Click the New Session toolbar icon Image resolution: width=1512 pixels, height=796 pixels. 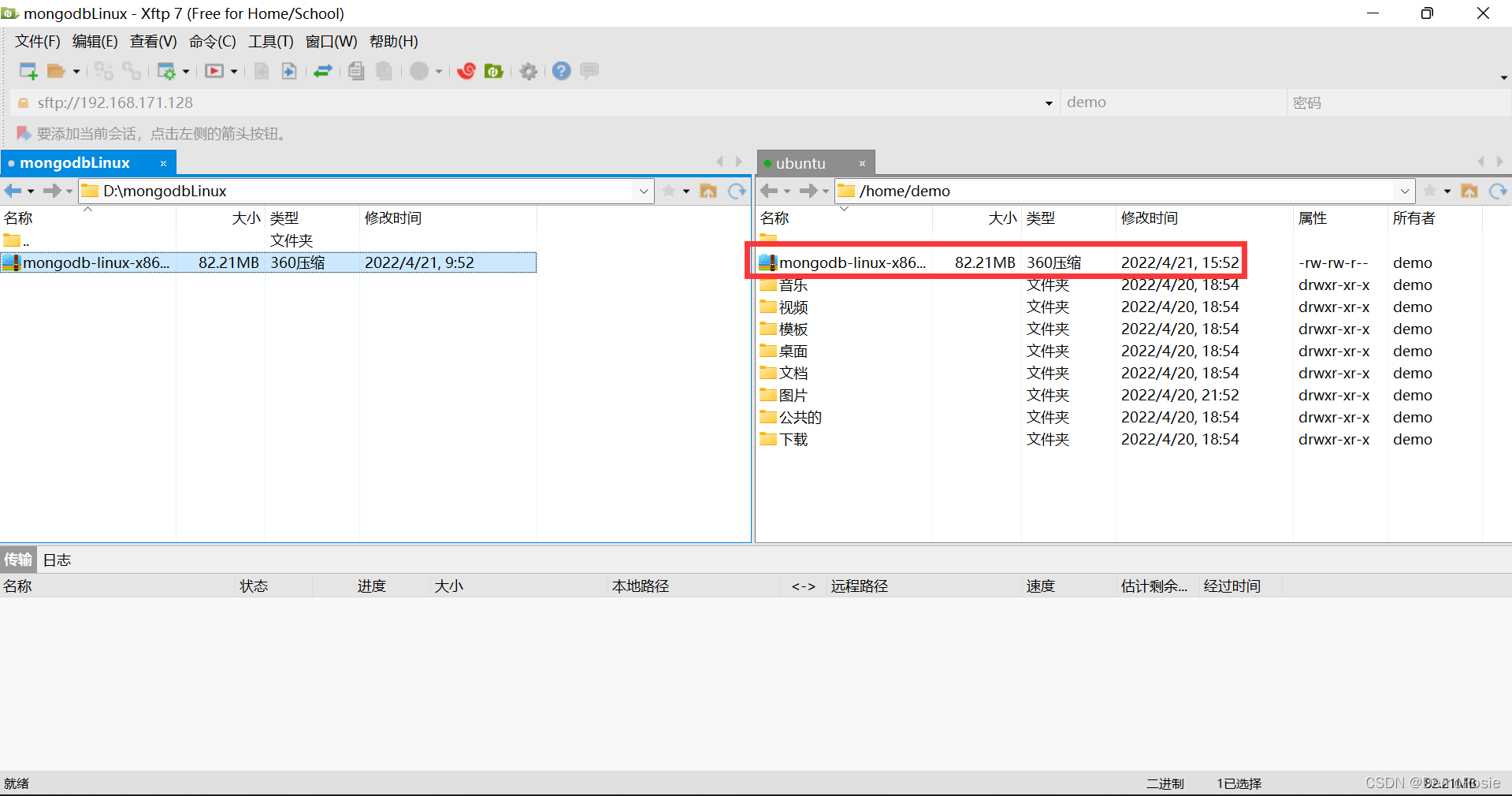pos(28,71)
